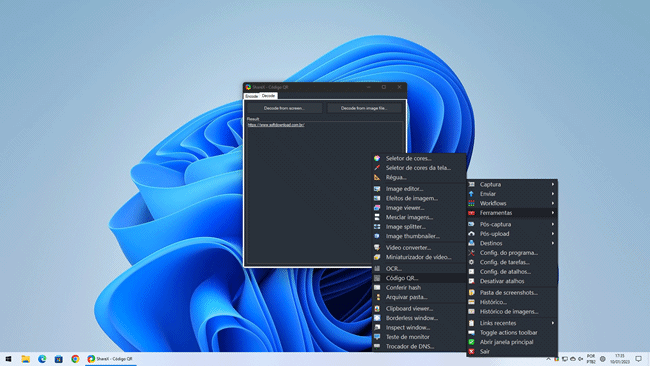The image size is (650, 366).
Task: Click the ShareX - Código QR taskbar button
Action: tap(111, 359)
